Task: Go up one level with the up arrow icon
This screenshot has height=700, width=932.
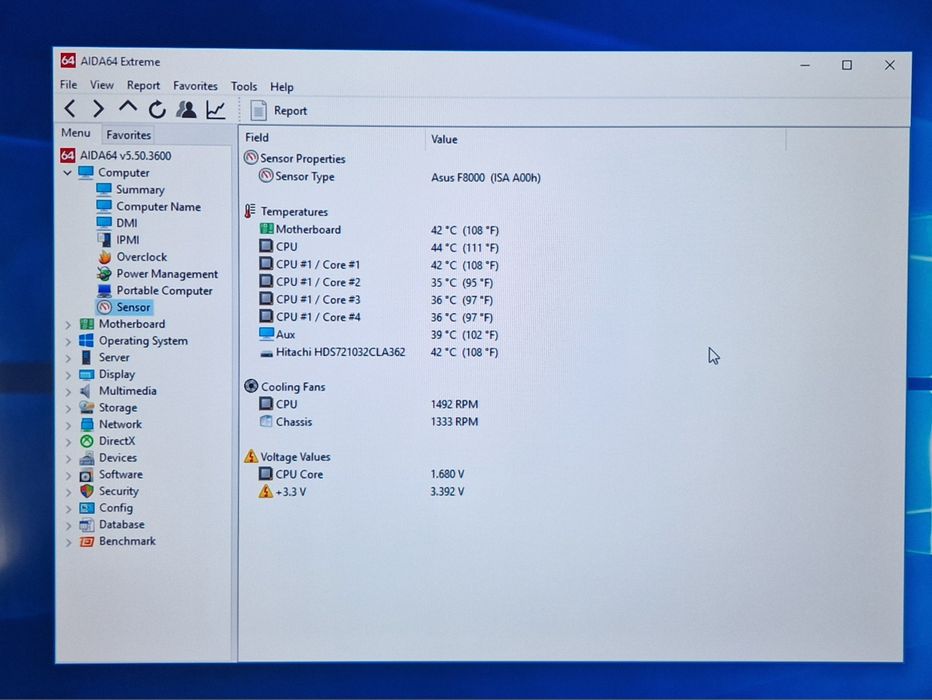Action: click(128, 108)
